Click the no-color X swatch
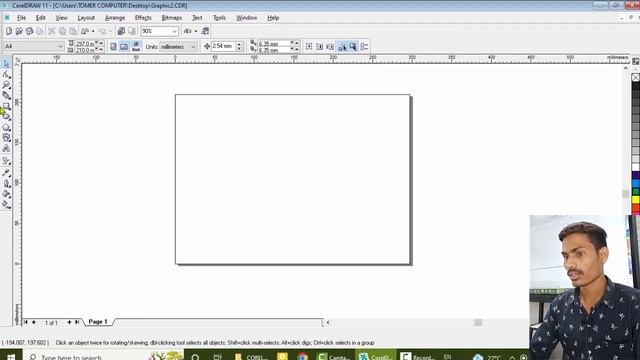This screenshot has width=640, height=360. point(636,77)
